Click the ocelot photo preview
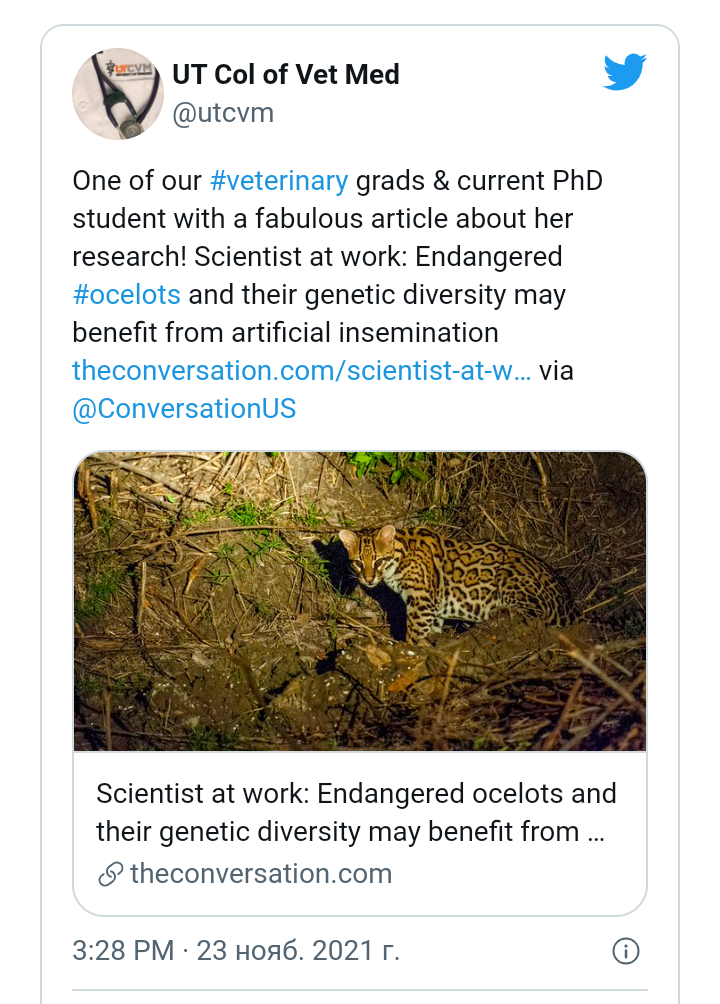Screen dimensions: 720x1004 pos(360,600)
